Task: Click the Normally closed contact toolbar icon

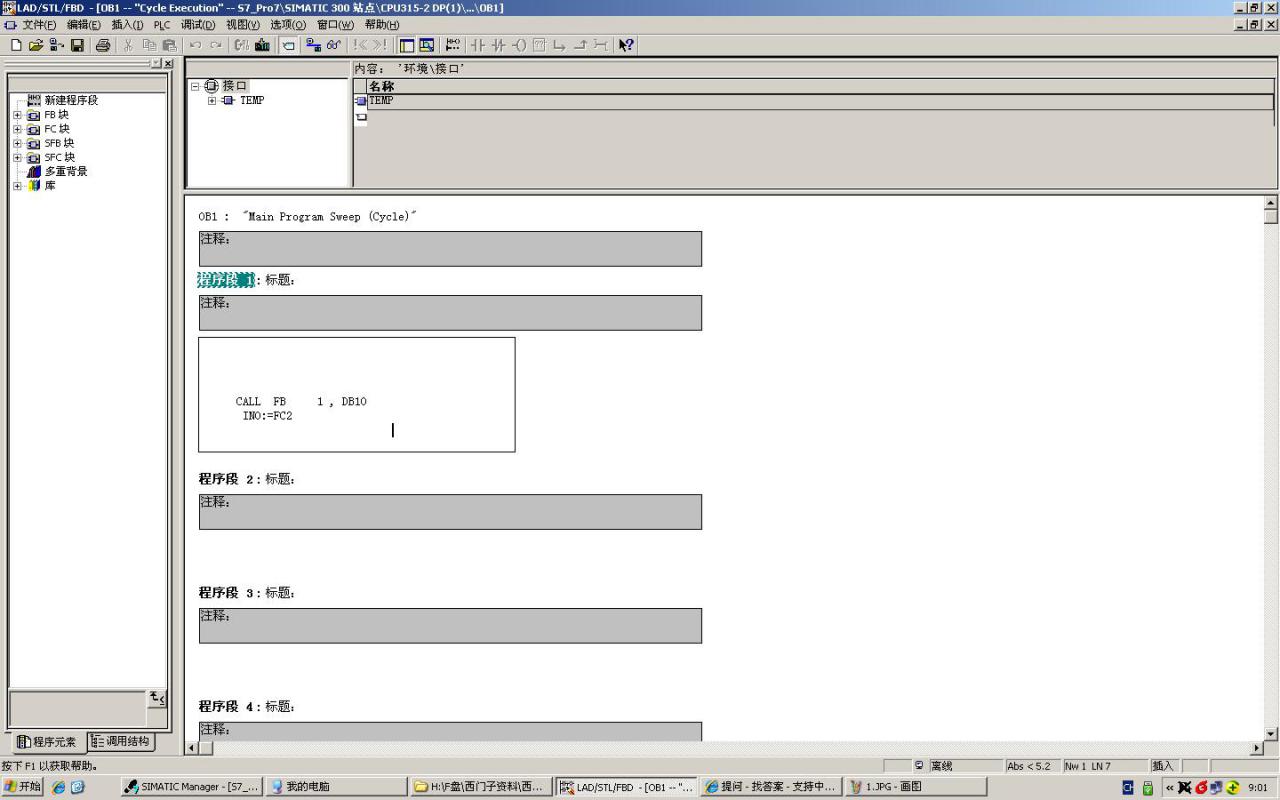Action: pyautogui.click(x=498, y=45)
